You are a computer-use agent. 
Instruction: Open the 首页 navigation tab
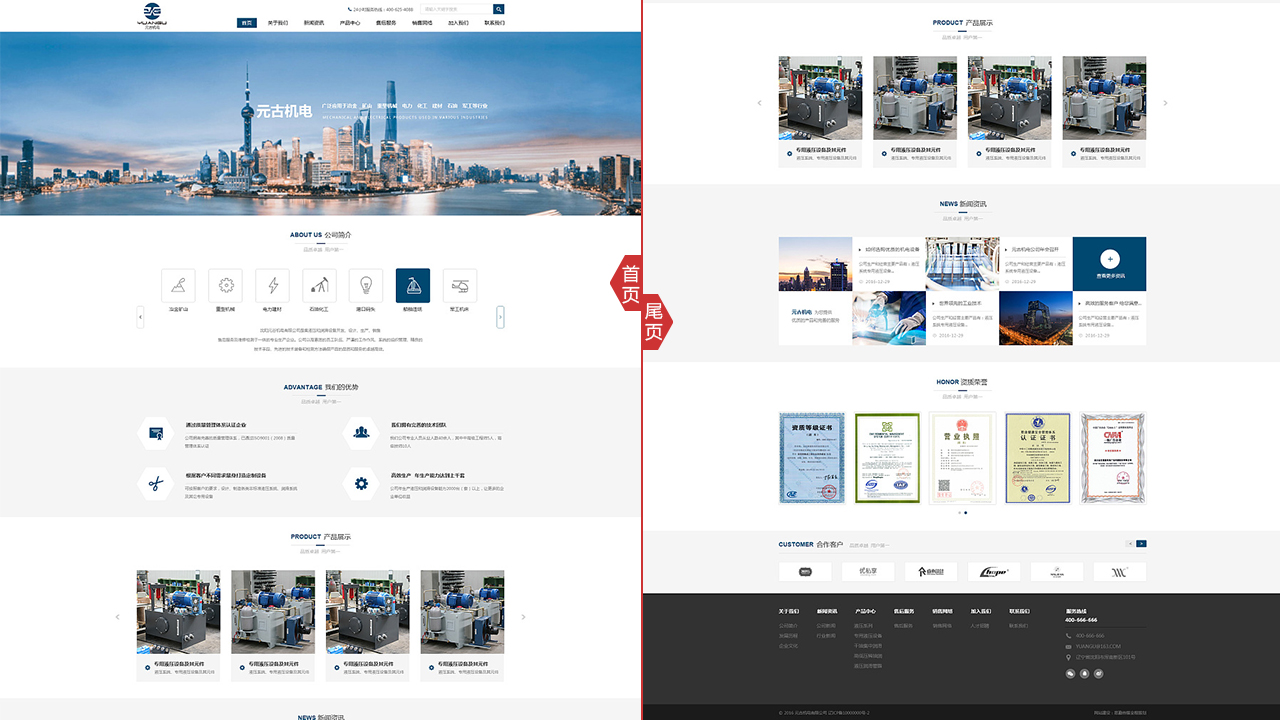pos(247,22)
